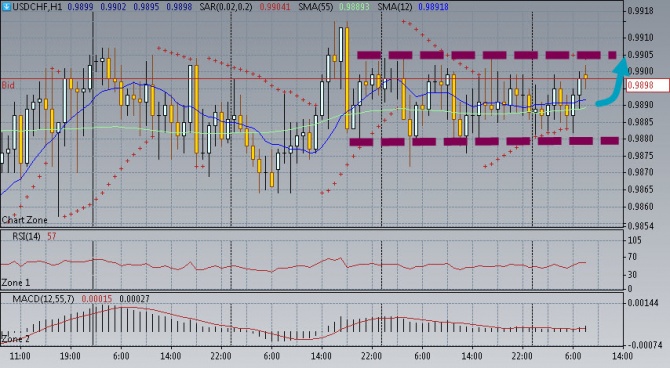Click the opening price 0.9899 in header
The height and width of the screenshot is (368, 670).
(80, 7)
